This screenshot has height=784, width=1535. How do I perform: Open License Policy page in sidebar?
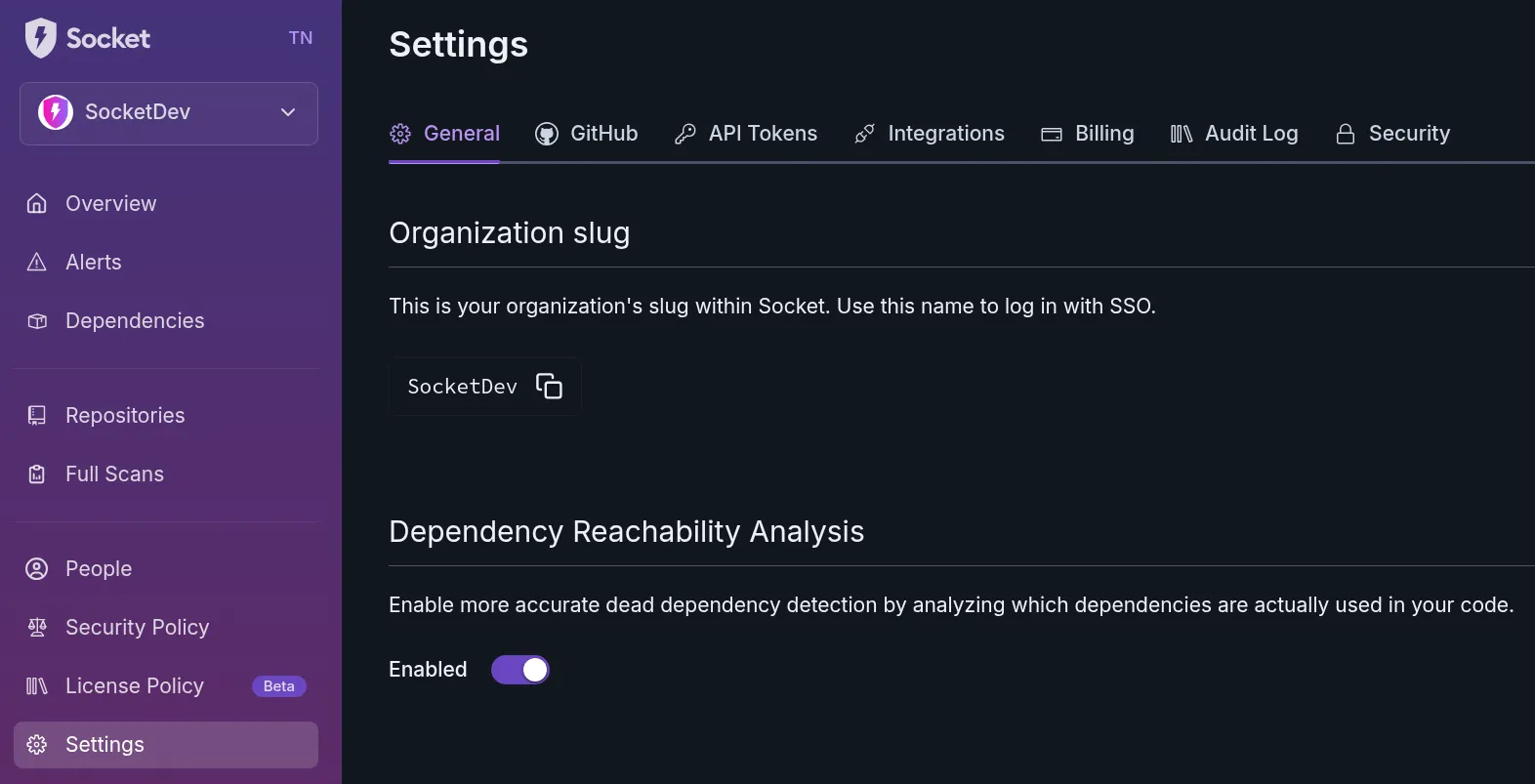point(135,686)
